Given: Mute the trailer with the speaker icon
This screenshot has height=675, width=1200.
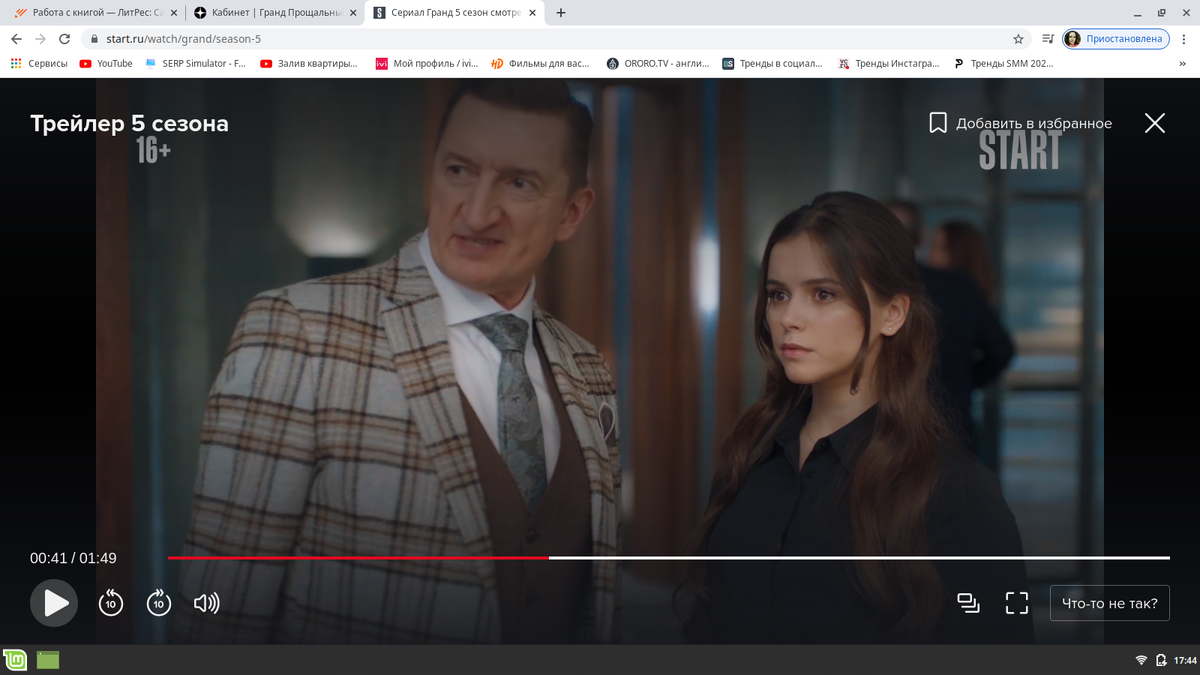Looking at the screenshot, I should tap(206, 603).
